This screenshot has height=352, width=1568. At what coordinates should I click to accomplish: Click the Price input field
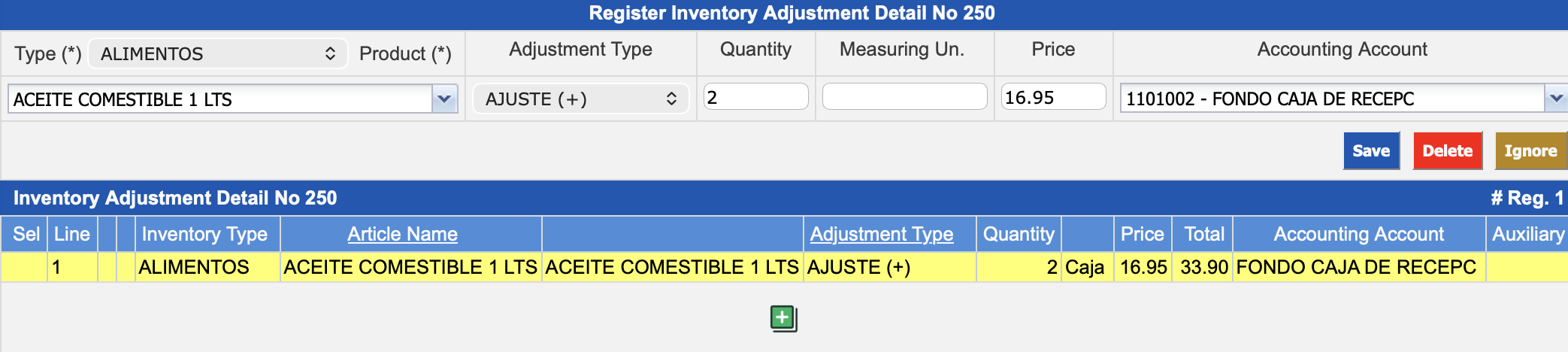(x=1053, y=97)
